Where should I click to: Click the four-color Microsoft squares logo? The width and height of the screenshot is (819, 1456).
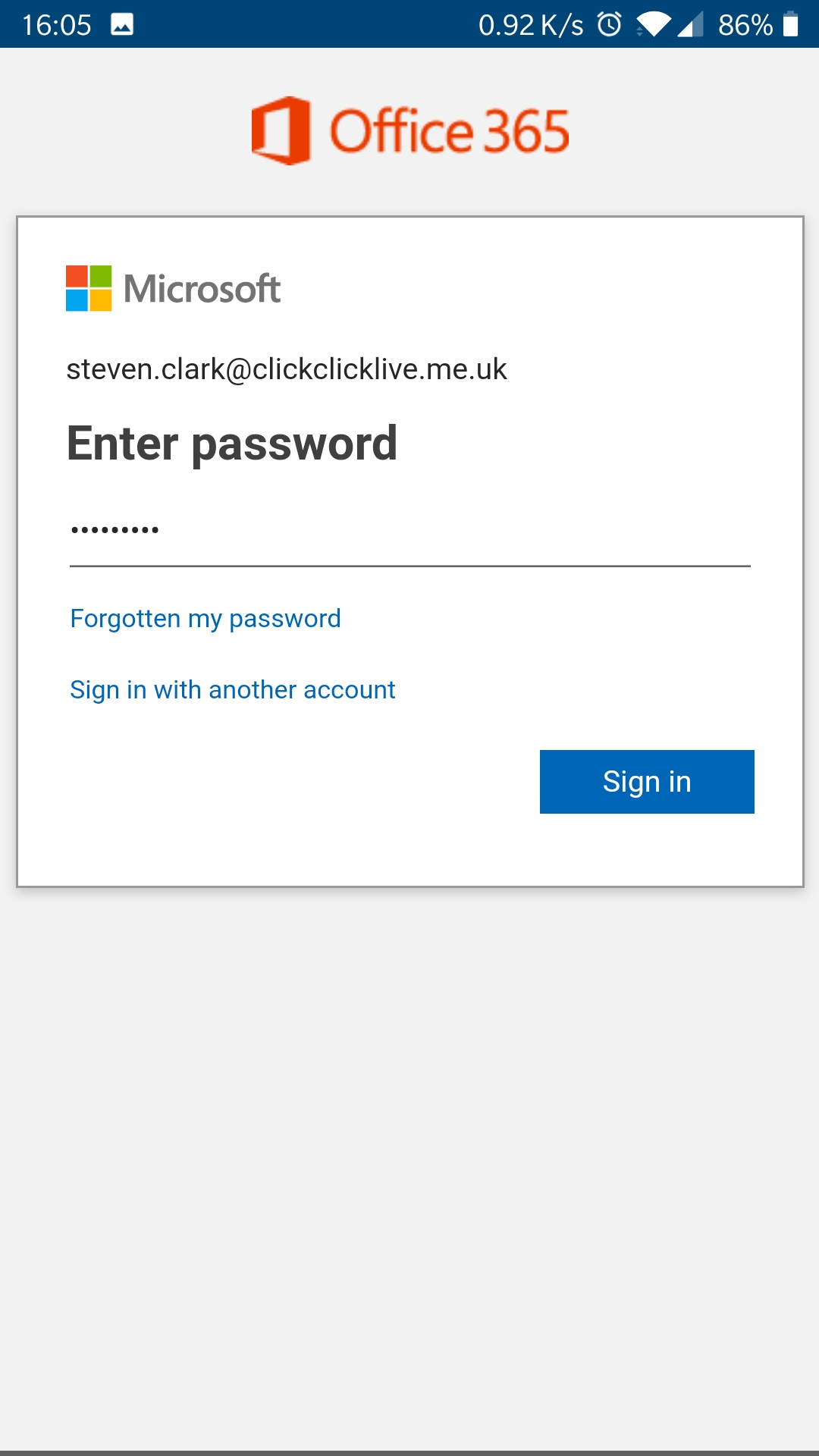click(x=89, y=288)
